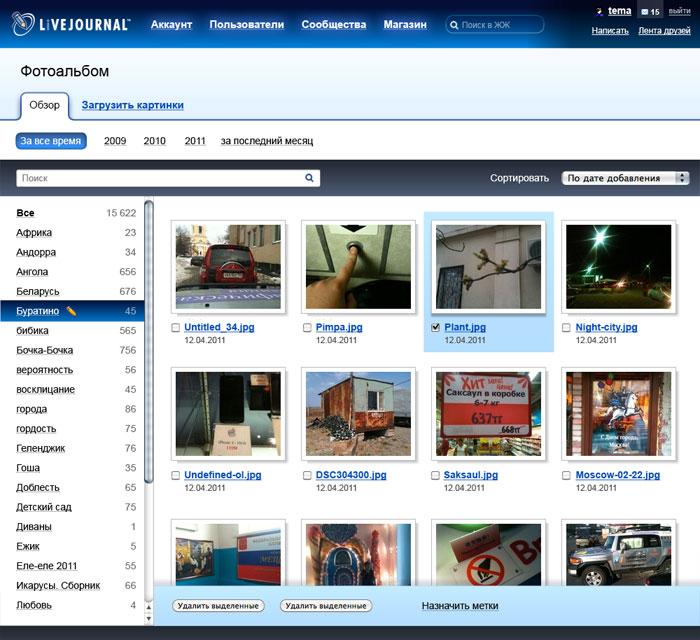Open the sort dropdown 'По дате добавления'
Viewport: 700px width, 640px height.
click(x=626, y=178)
